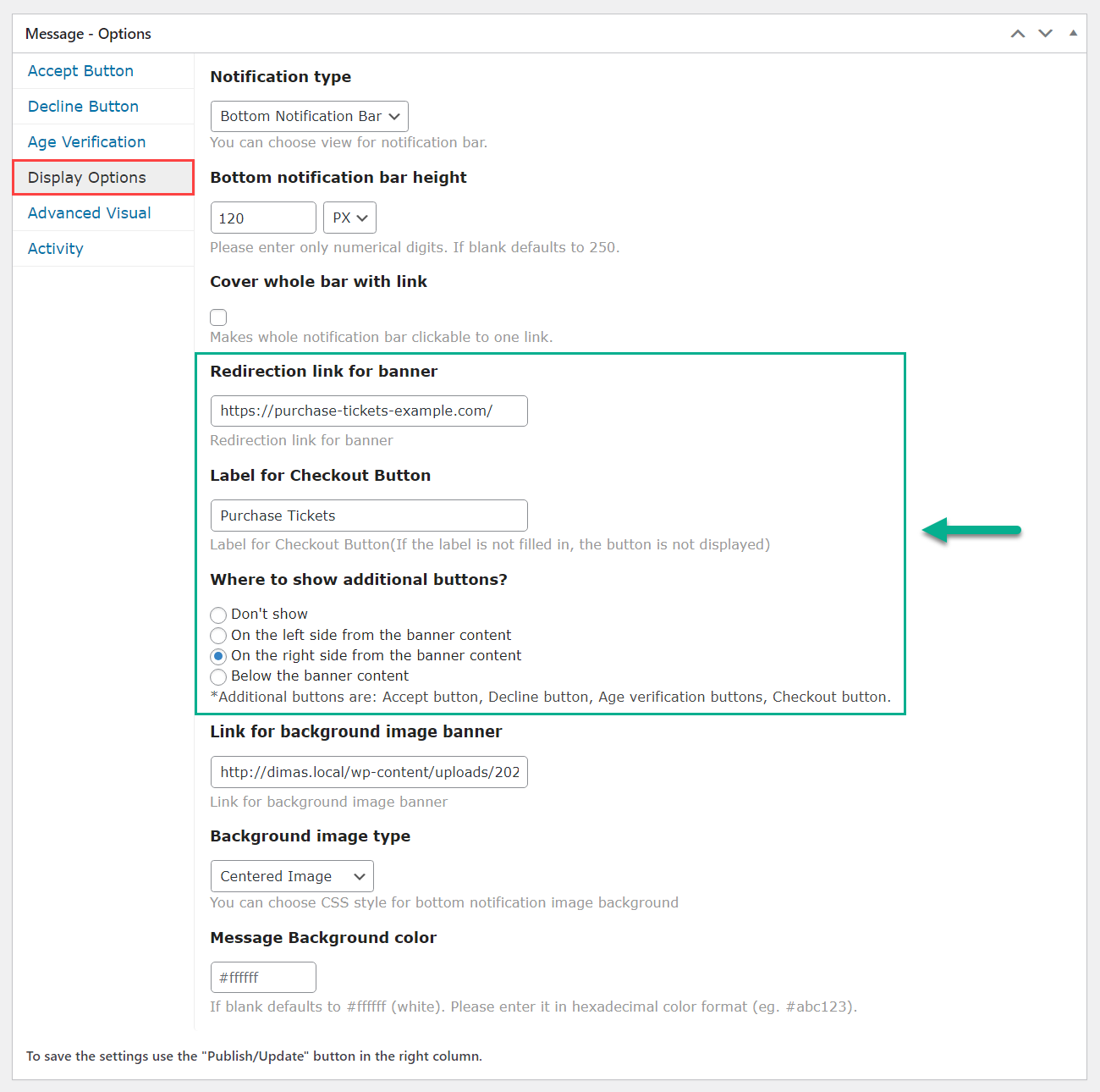Edit the background image banner link field
Screen dimensions: 1100x1092
pos(369,772)
